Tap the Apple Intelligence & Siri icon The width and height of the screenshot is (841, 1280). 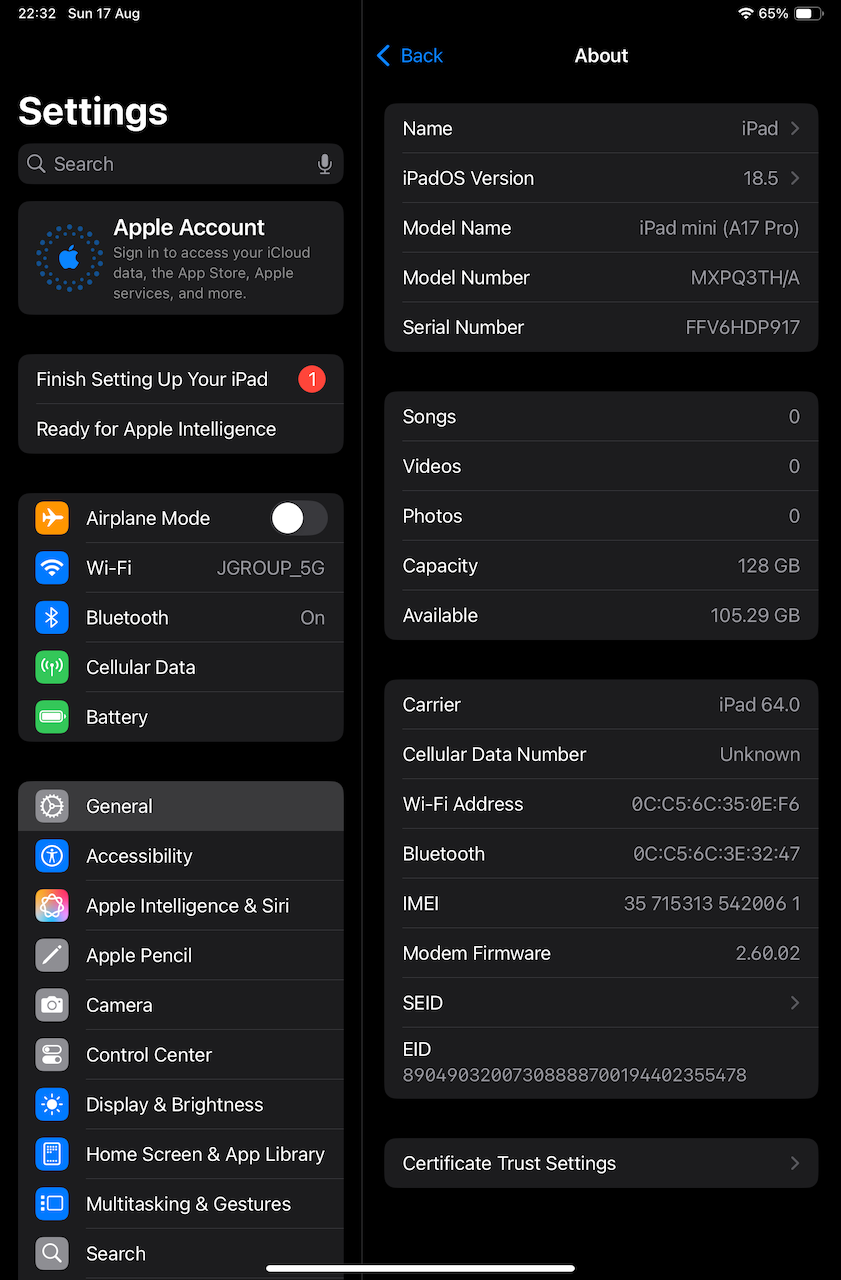point(52,906)
